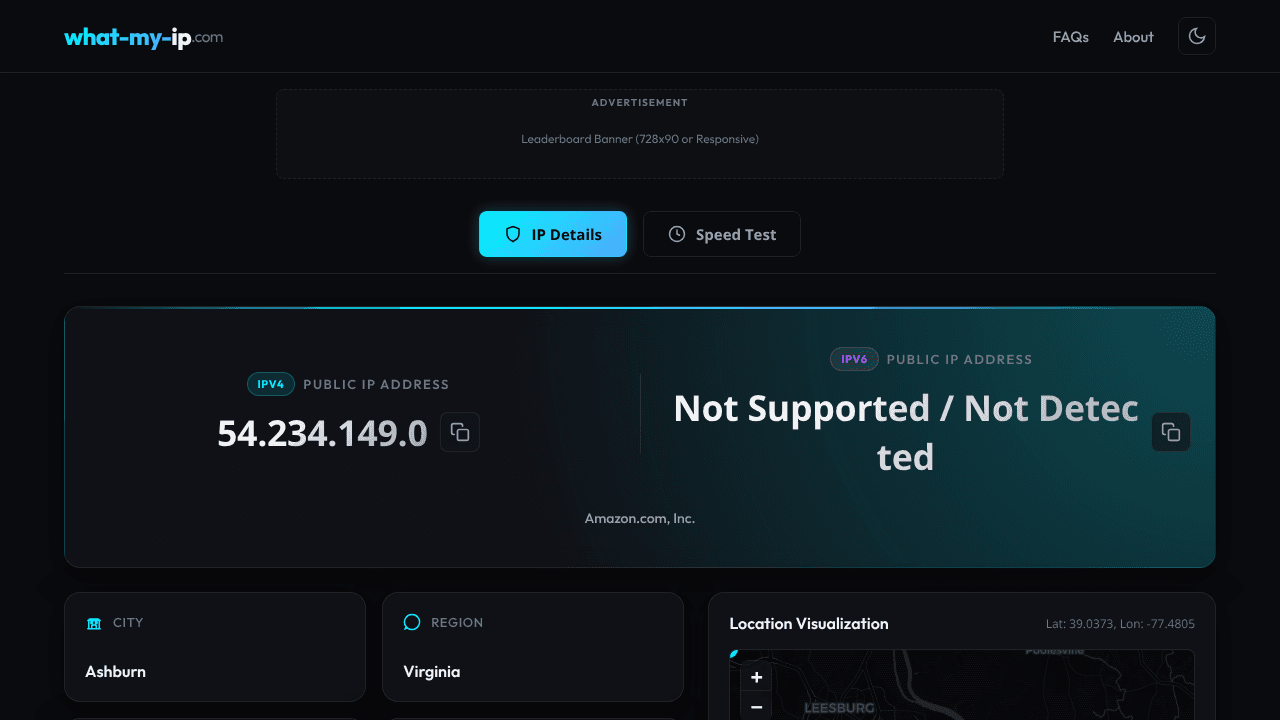
Task: Click the IPV6 badge label
Action: pos(854,359)
